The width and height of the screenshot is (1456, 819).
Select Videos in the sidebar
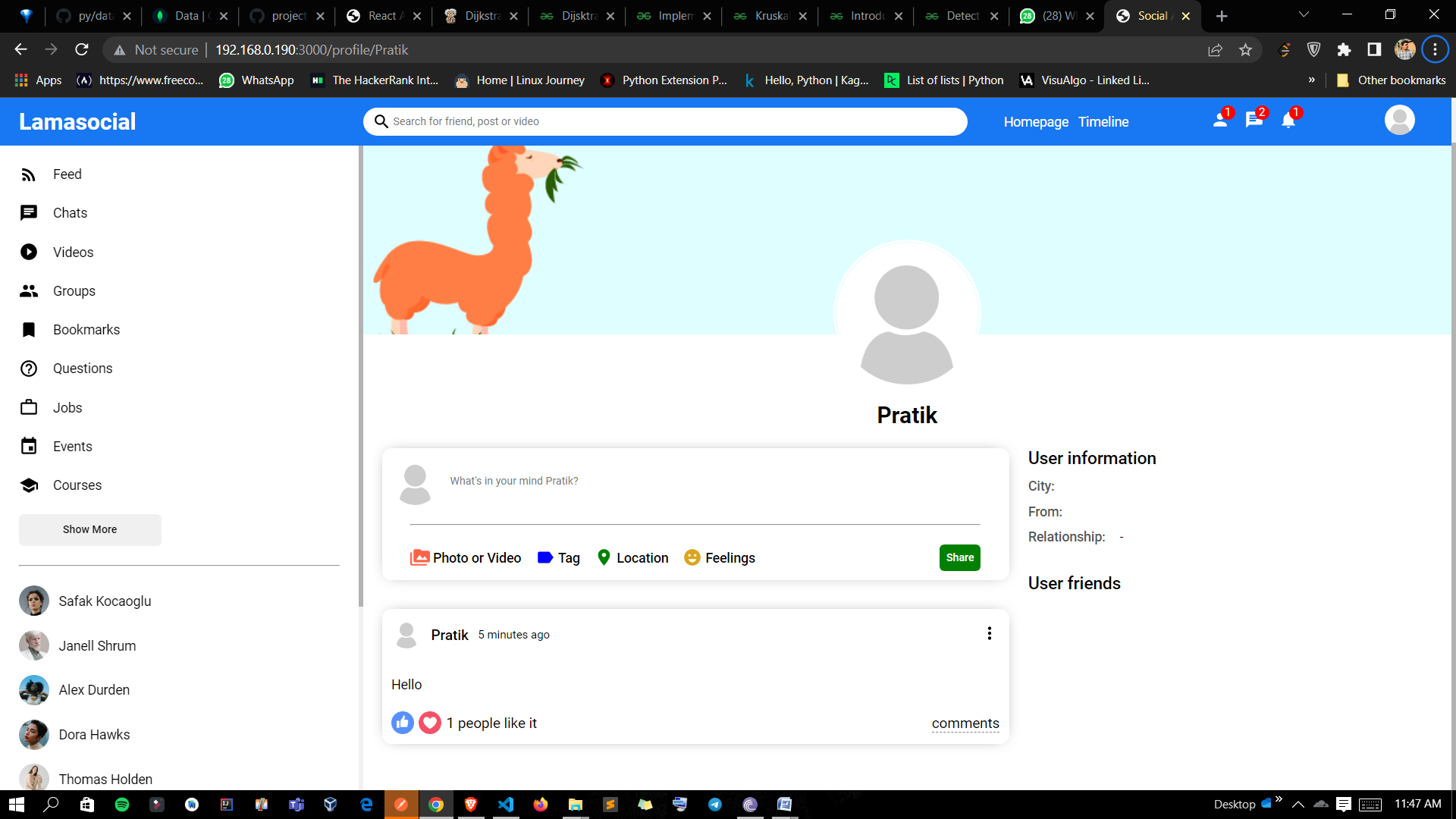pos(73,252)
